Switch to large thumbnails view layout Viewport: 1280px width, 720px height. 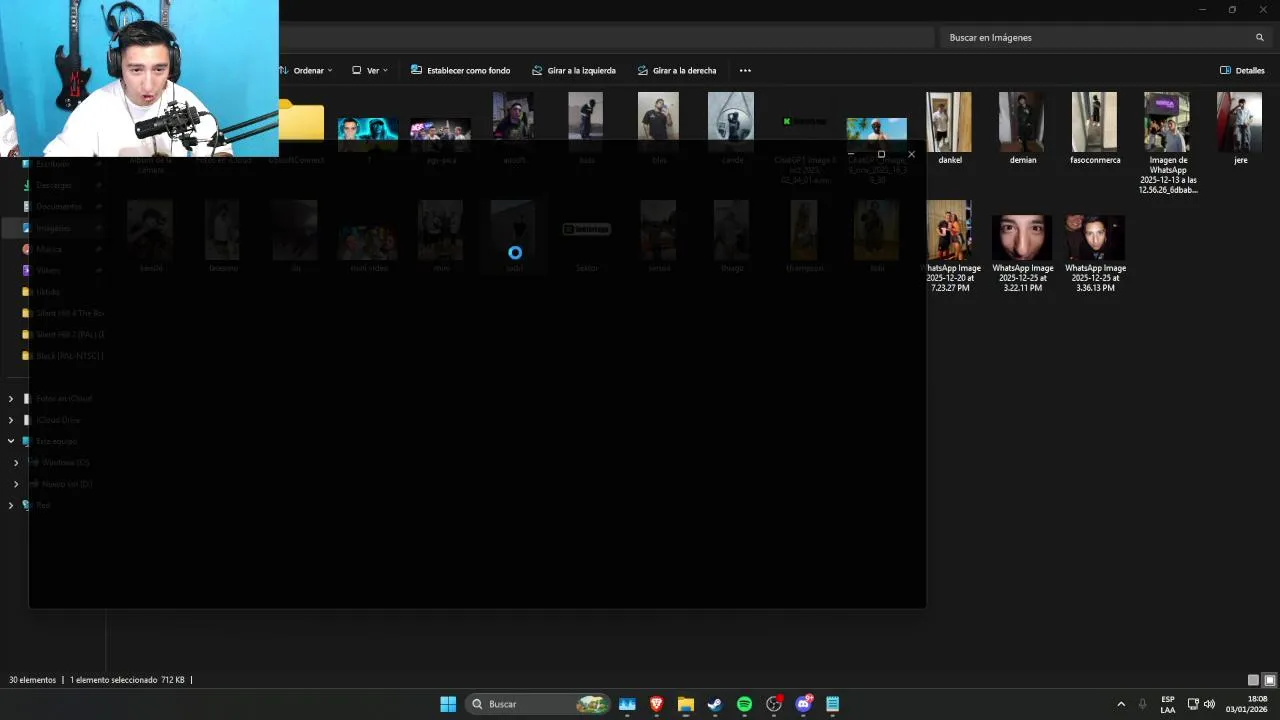point(1269,680)
